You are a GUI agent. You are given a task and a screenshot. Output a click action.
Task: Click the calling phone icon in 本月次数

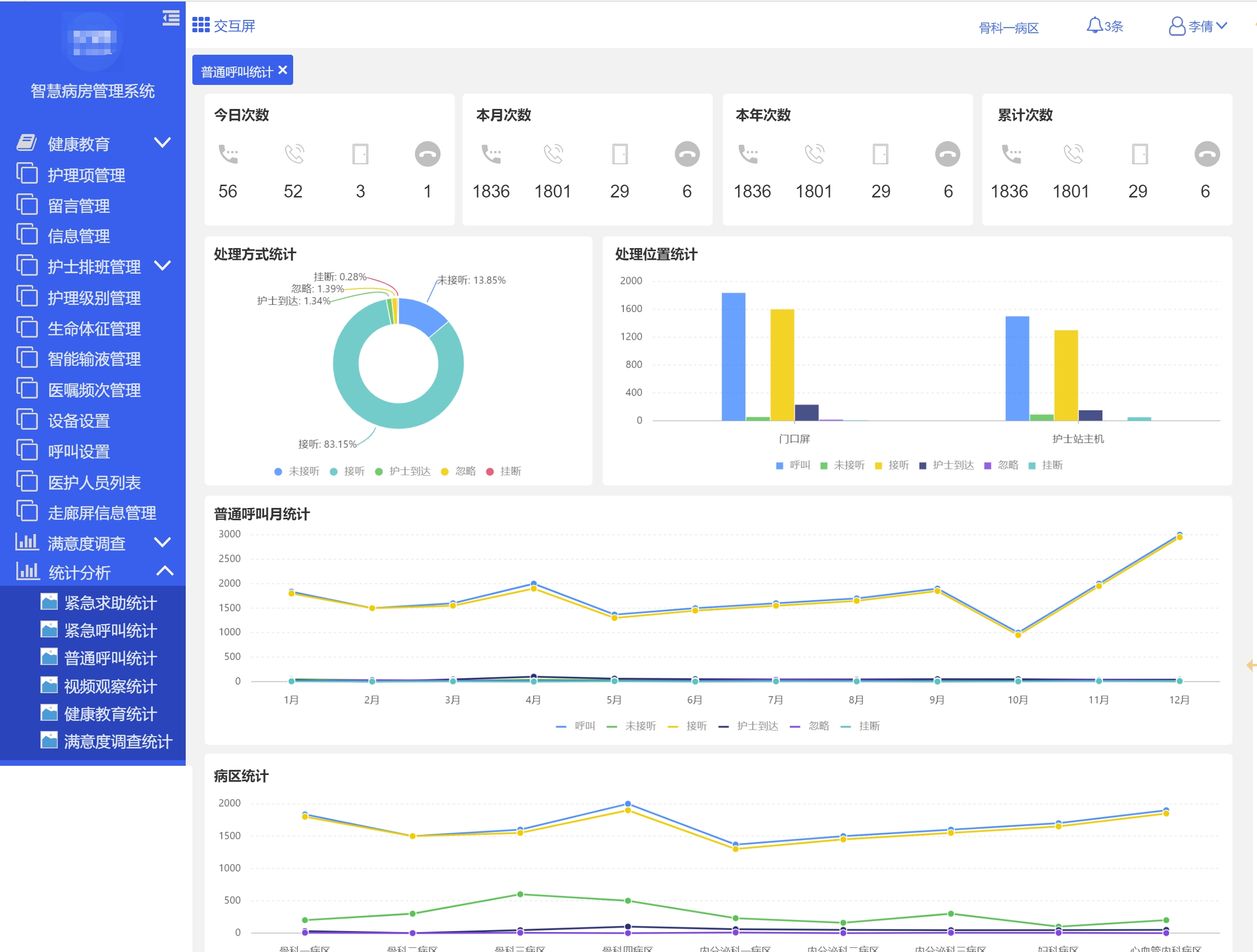click(x=492, y=154)
